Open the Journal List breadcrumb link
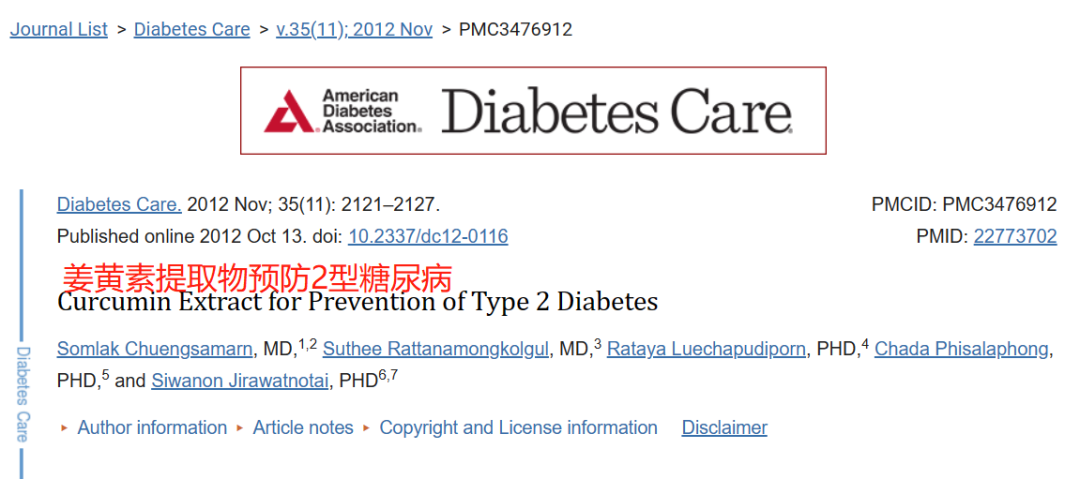The height and width of the screenshot is (479, 1080). click(x=59, y=30)
